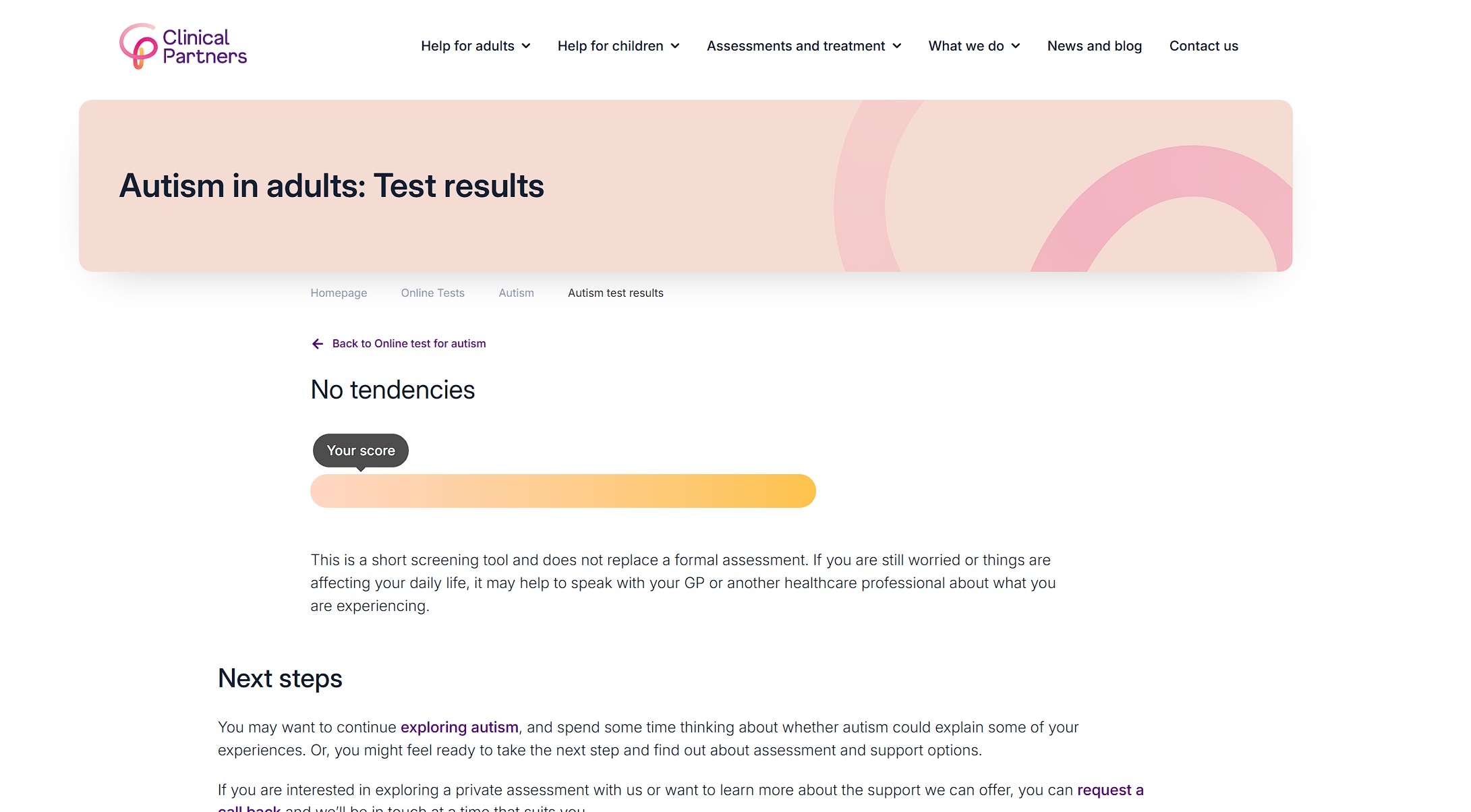The width and height of the screenshot is (1471, 812).
Task: Click the request a call back link
Action: click(1109, 790)
